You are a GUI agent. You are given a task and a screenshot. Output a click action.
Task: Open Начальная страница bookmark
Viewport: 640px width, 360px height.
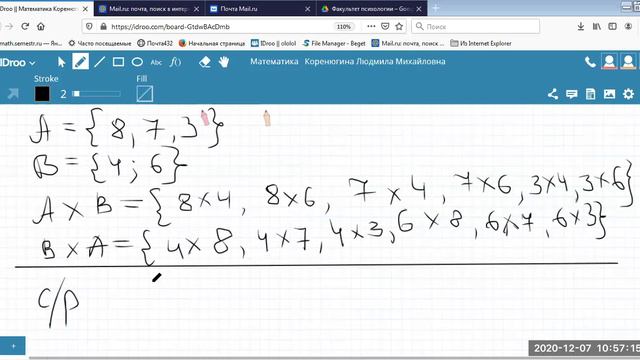212,43
